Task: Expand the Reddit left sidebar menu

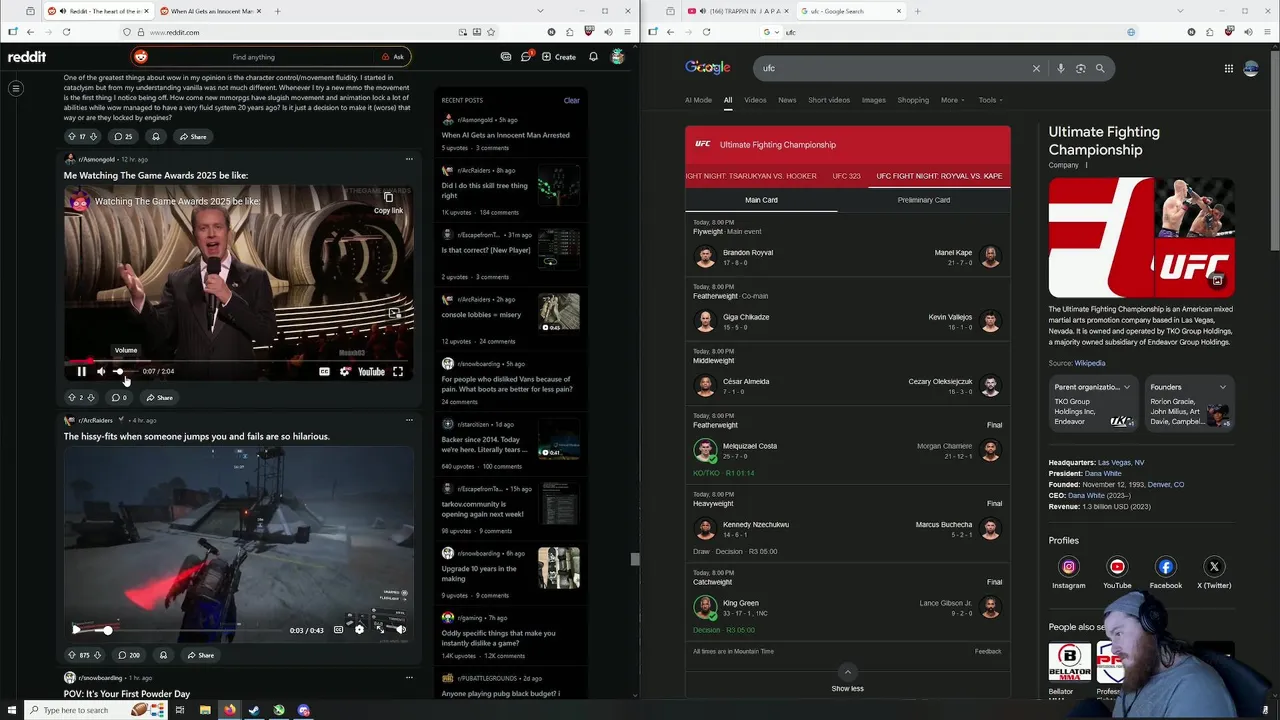Action: pos(16,88)
